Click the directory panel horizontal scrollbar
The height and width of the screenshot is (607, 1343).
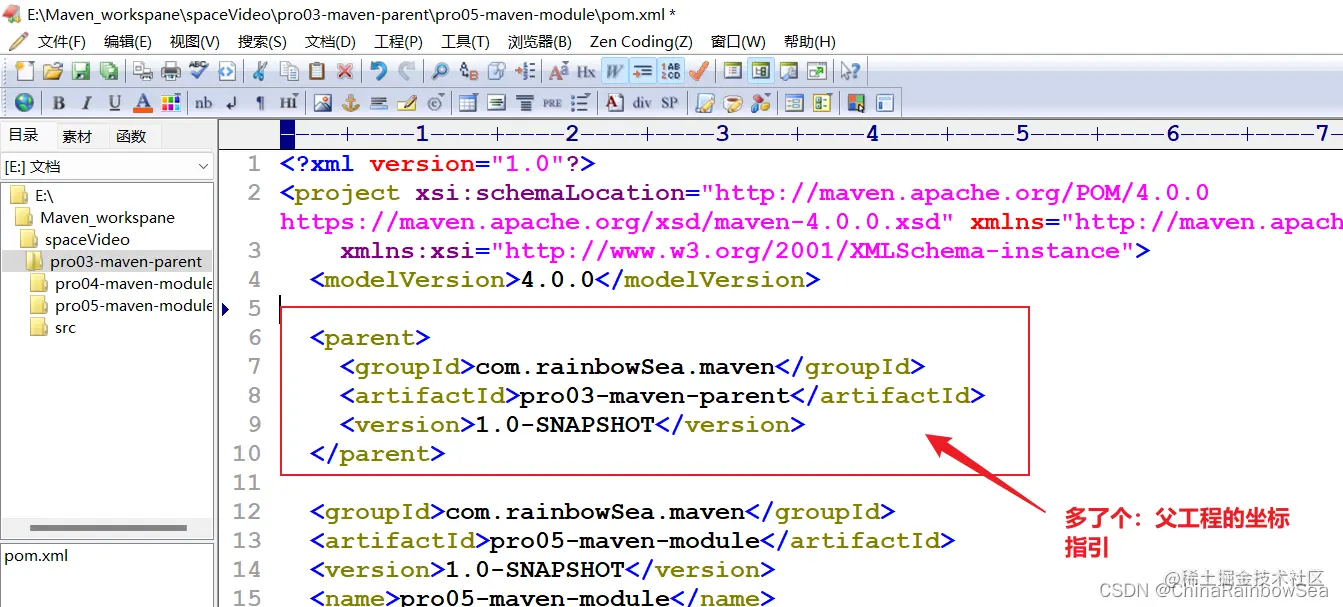(108, 529)
